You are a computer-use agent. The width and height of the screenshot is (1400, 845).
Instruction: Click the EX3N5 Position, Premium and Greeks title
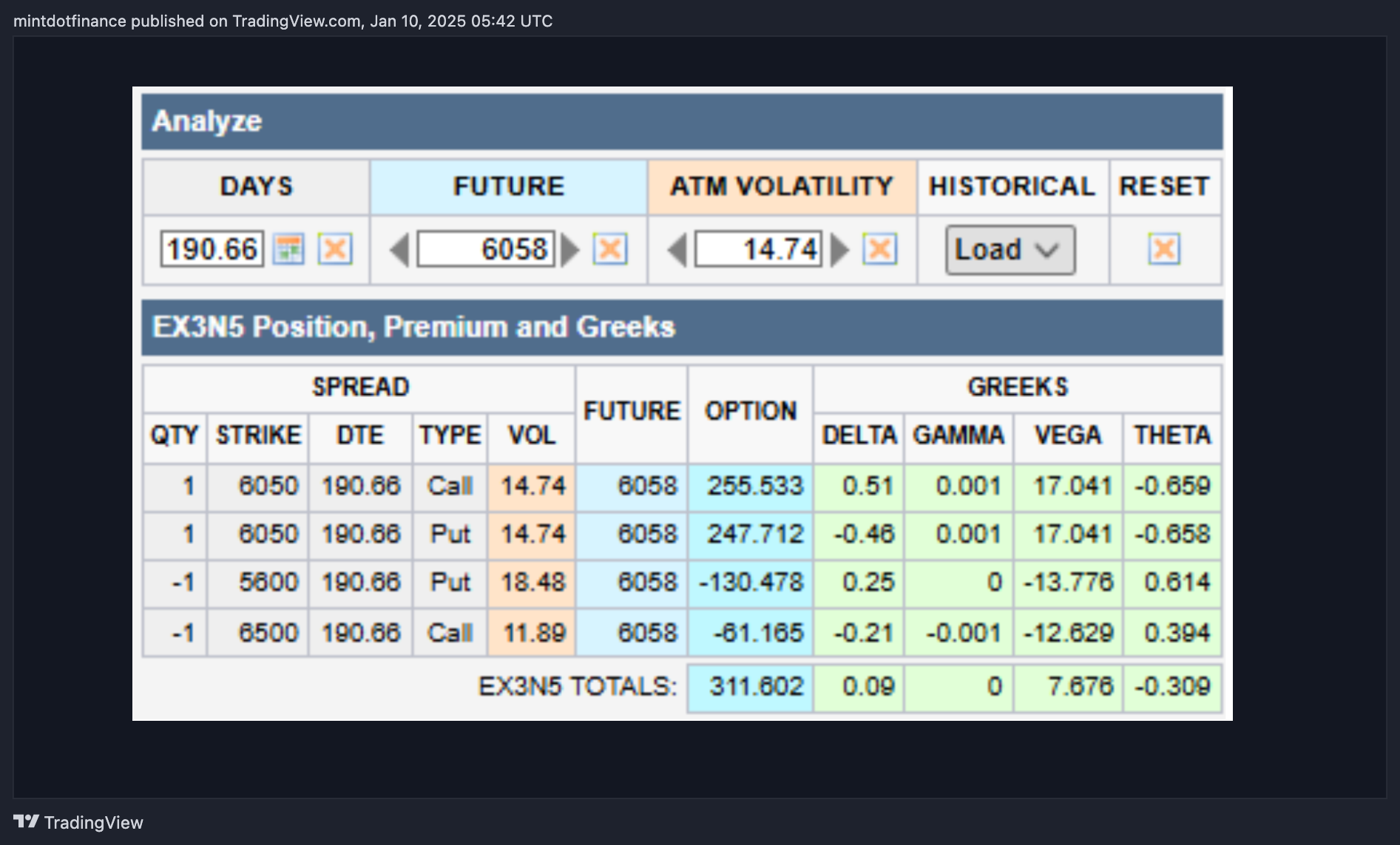413,327
